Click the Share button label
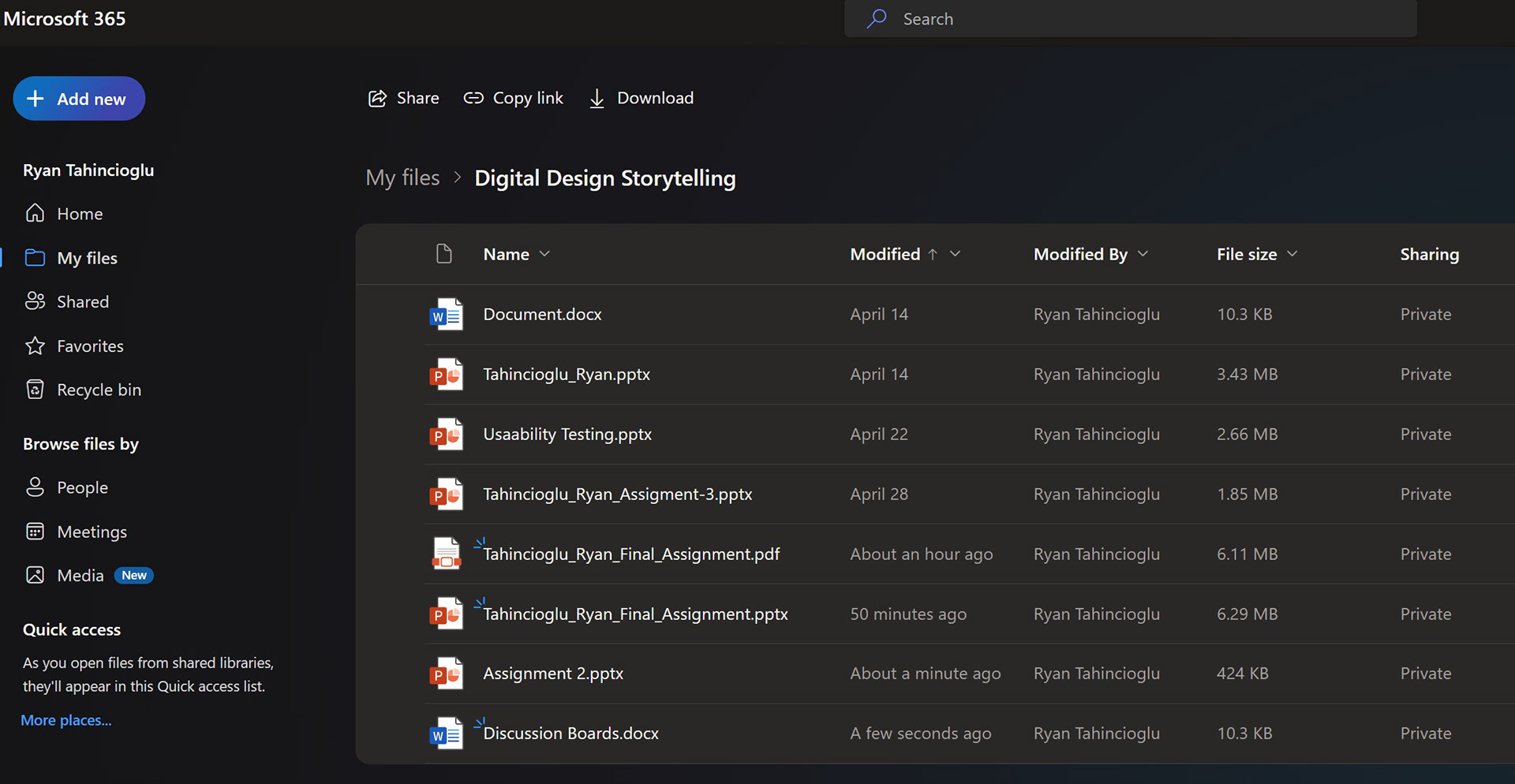 (417, 98)
